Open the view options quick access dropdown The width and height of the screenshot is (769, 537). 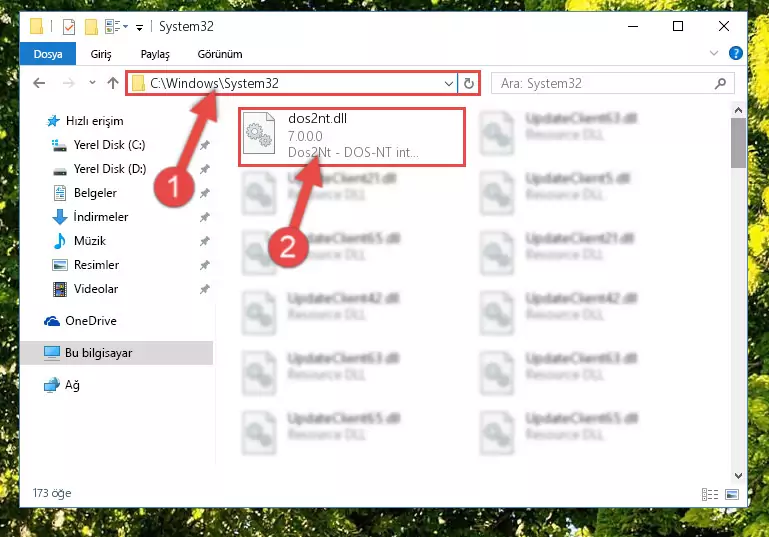(x=117, y=26)
